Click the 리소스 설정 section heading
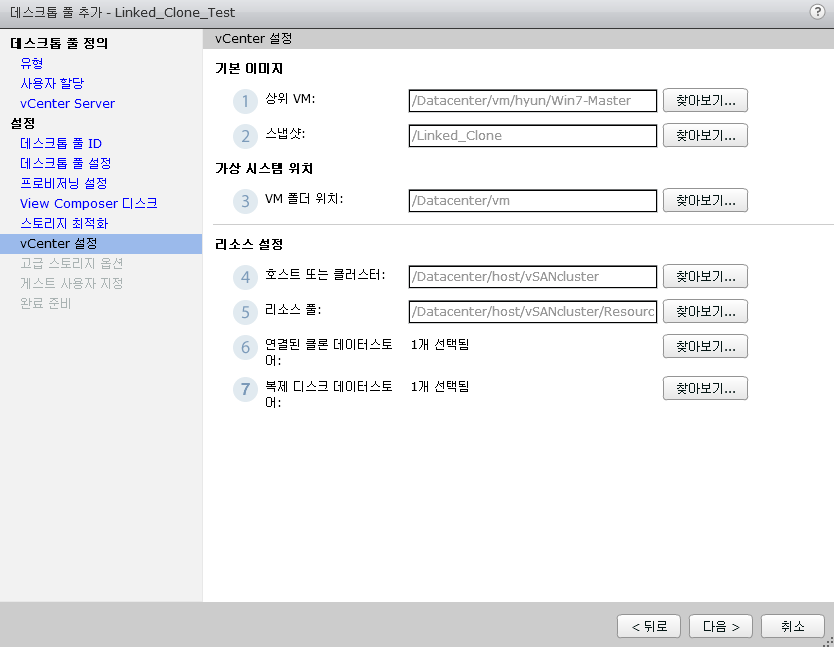 pos(249,245)
